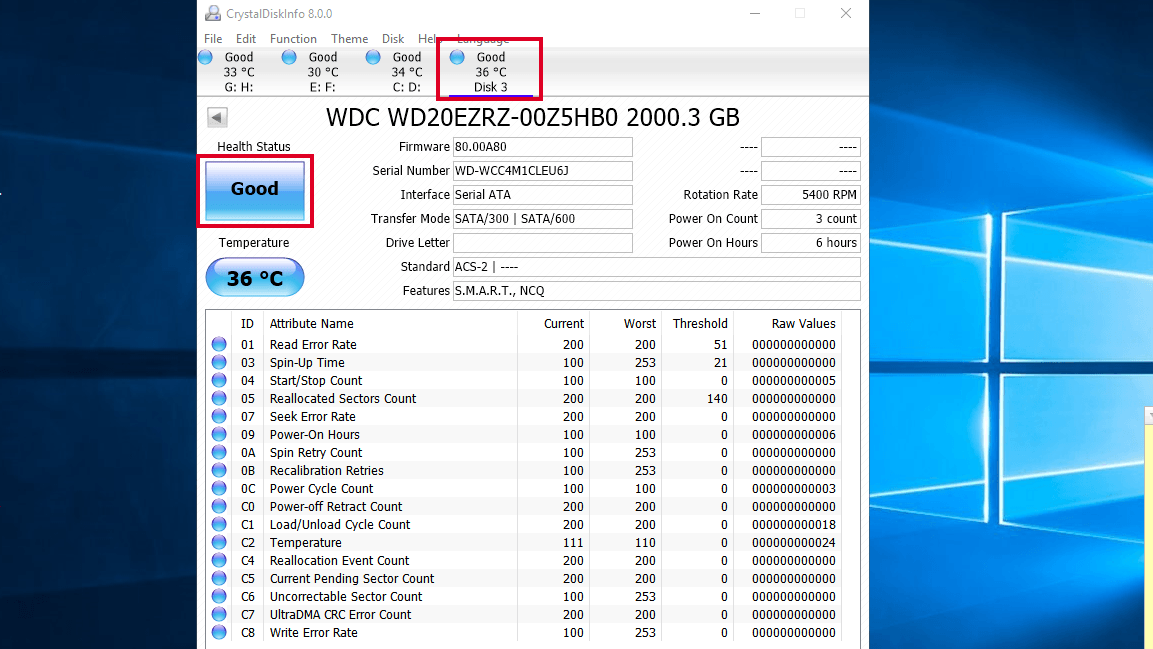This screenshot has height=649, width=1153.
Task: Open the Function menu
Action: pyautogui.click(x=293, y=38)
